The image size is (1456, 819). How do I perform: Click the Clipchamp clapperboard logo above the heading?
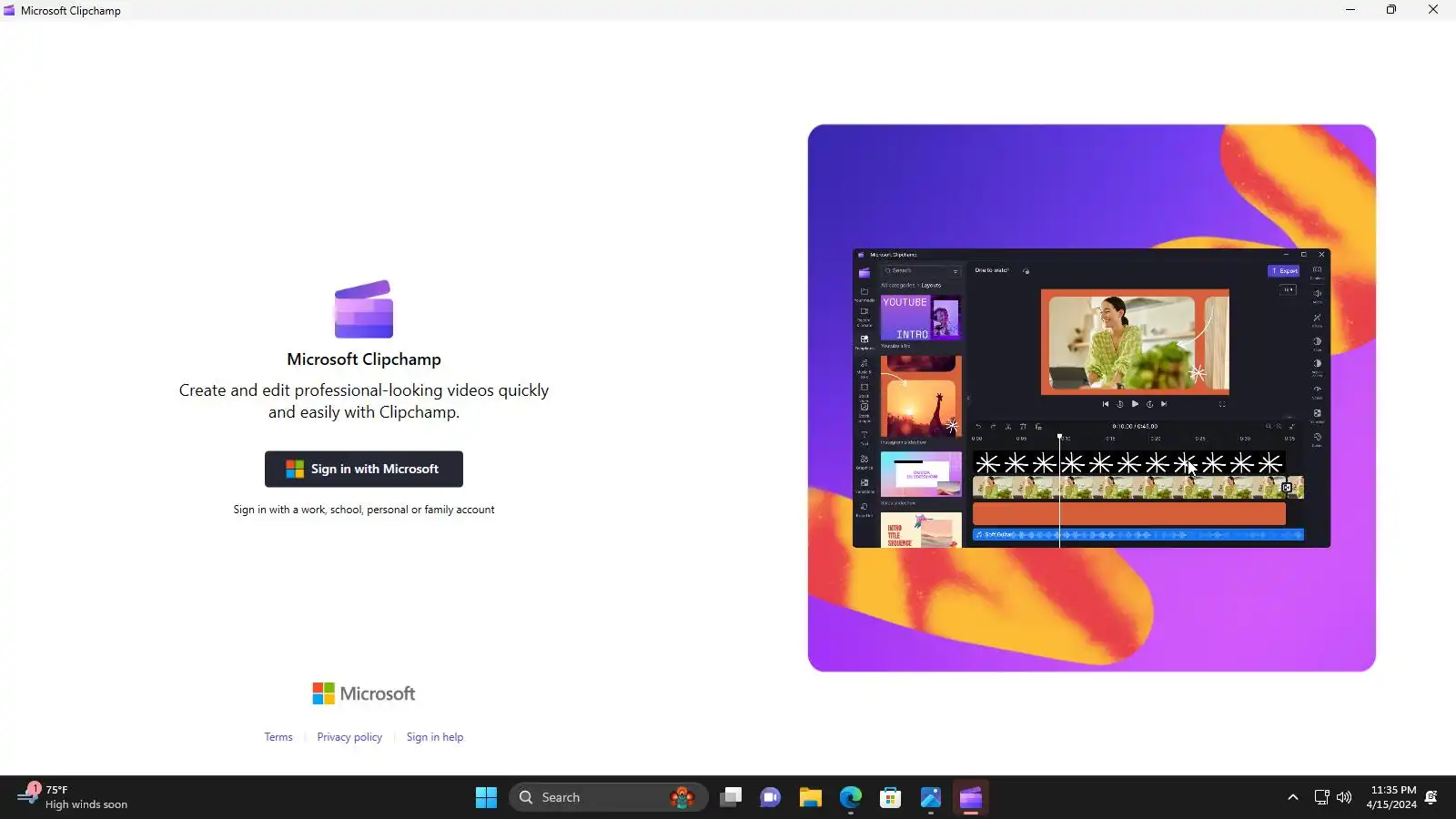[364, 309]
